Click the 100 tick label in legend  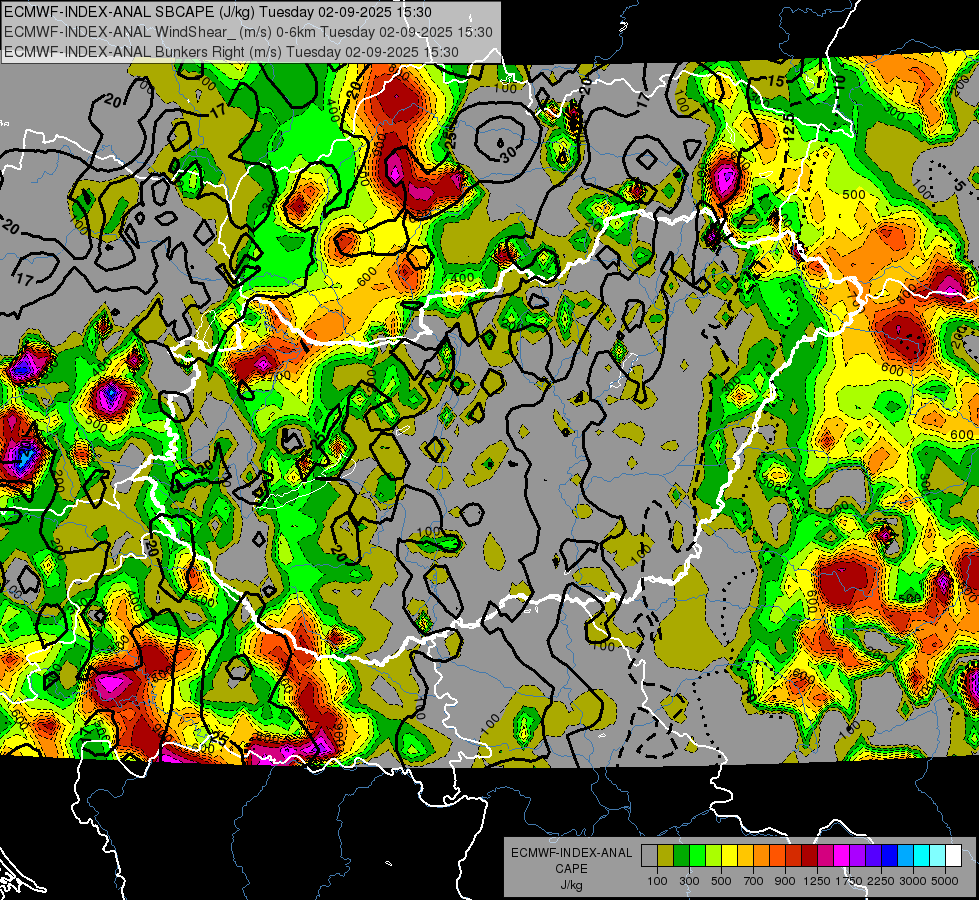657,881
